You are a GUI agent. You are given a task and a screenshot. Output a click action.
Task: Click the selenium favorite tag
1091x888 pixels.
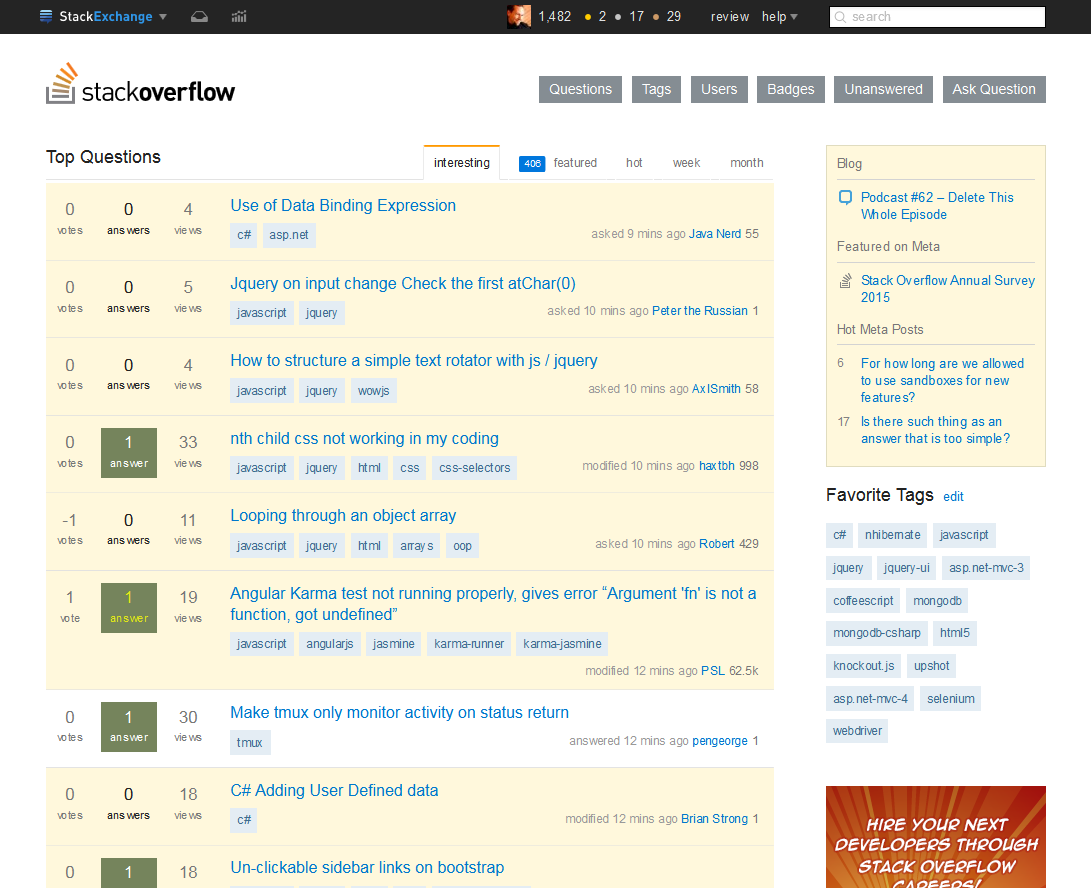[x=950, y=699]
